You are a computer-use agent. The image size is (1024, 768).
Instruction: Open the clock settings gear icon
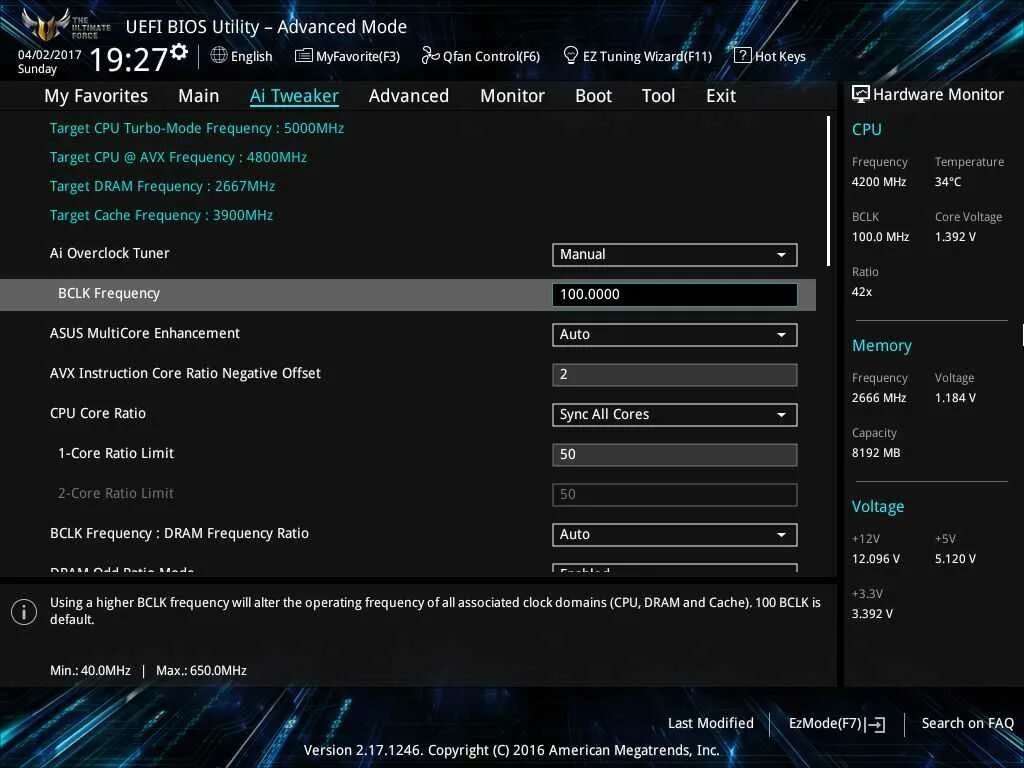(x=178, y=50)
